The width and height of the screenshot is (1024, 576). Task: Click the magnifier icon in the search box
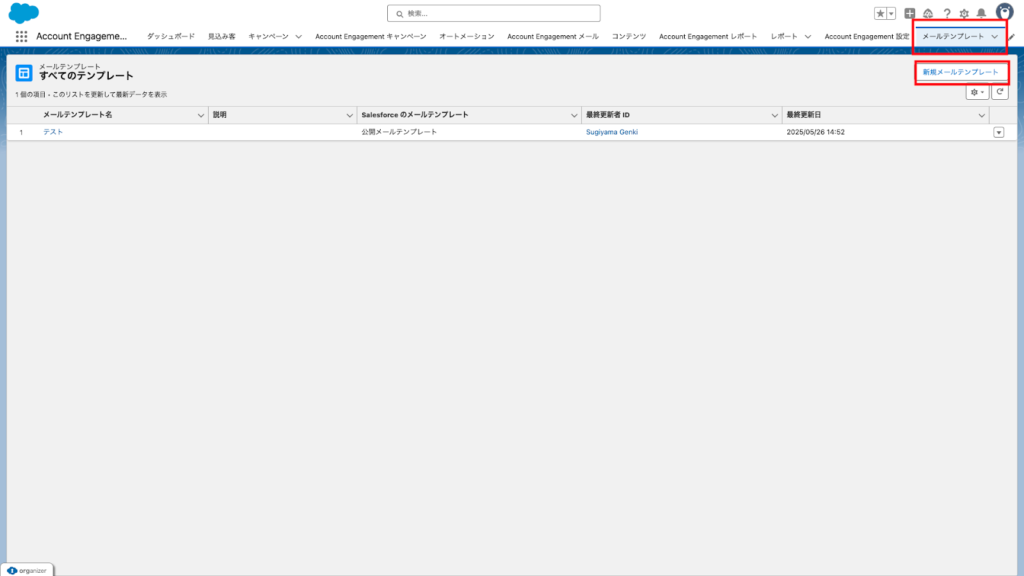coord(400,14)
